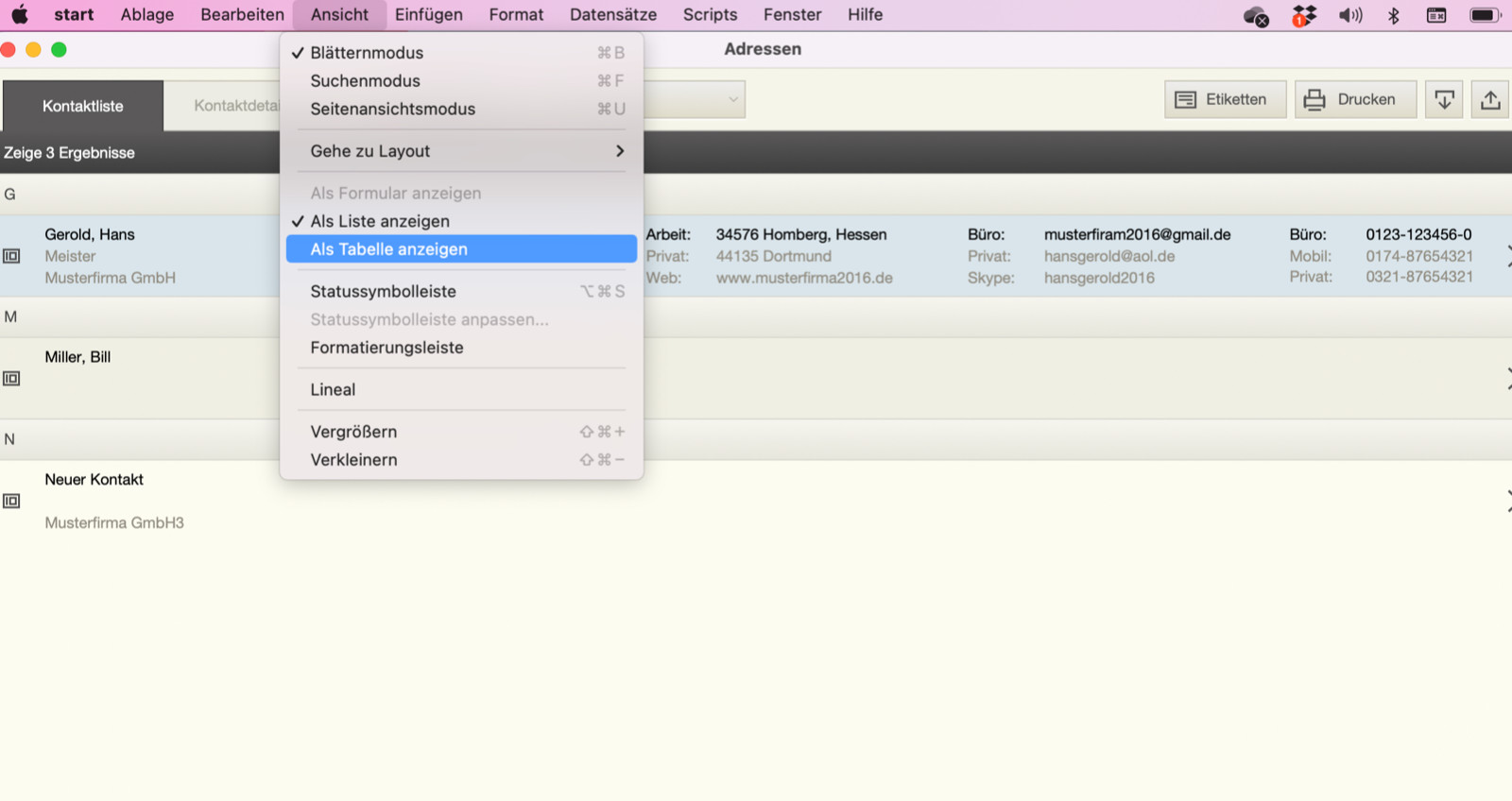Open the Scripts menu
Screen dimensions: 1512x801
710,14
